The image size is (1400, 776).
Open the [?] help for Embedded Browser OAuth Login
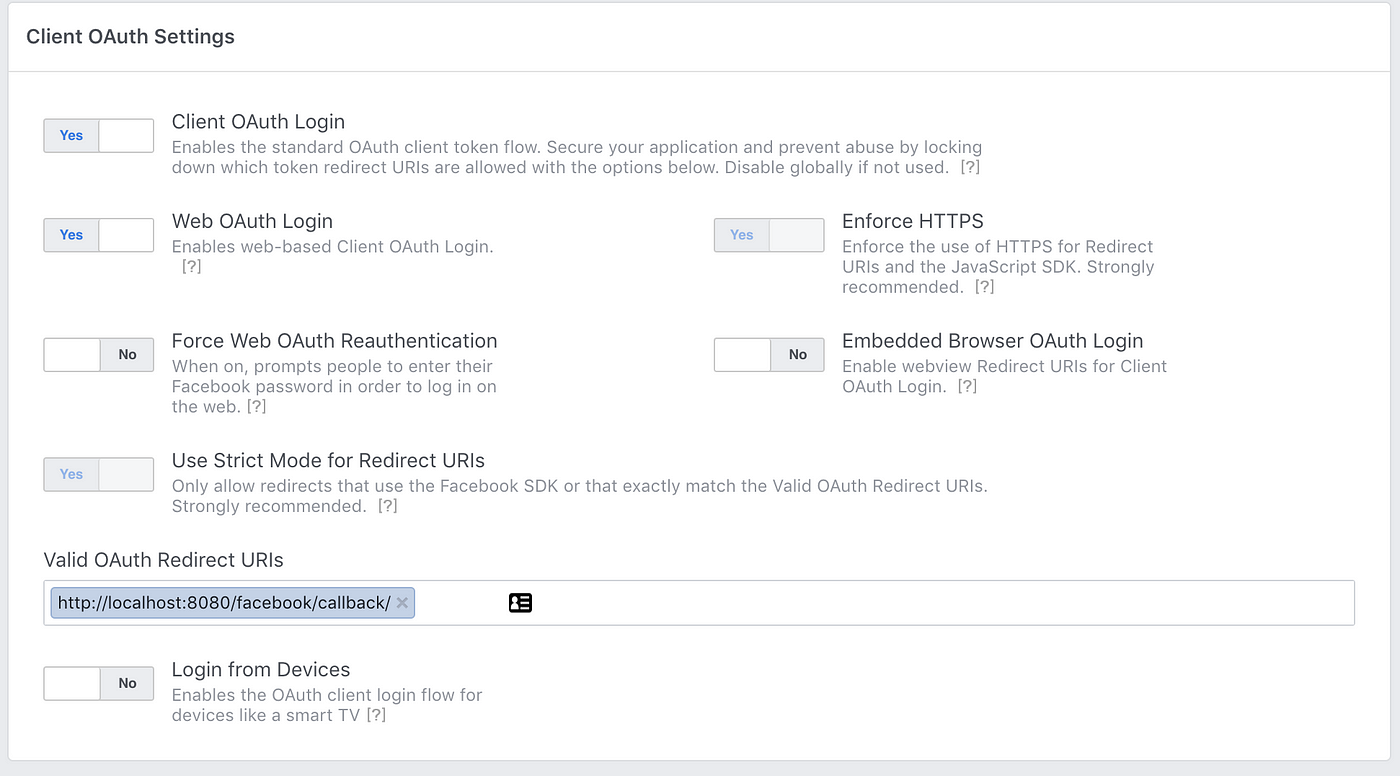[x=966, y=386]
